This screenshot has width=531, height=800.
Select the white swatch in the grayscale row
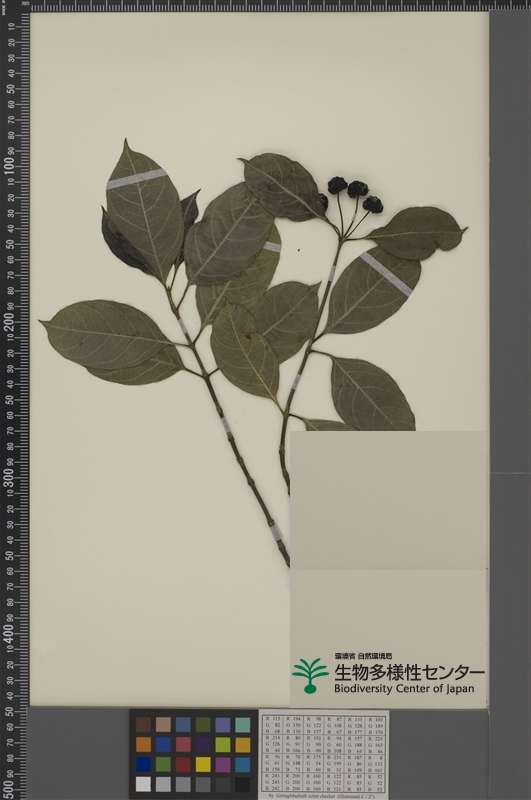(143, 784)
